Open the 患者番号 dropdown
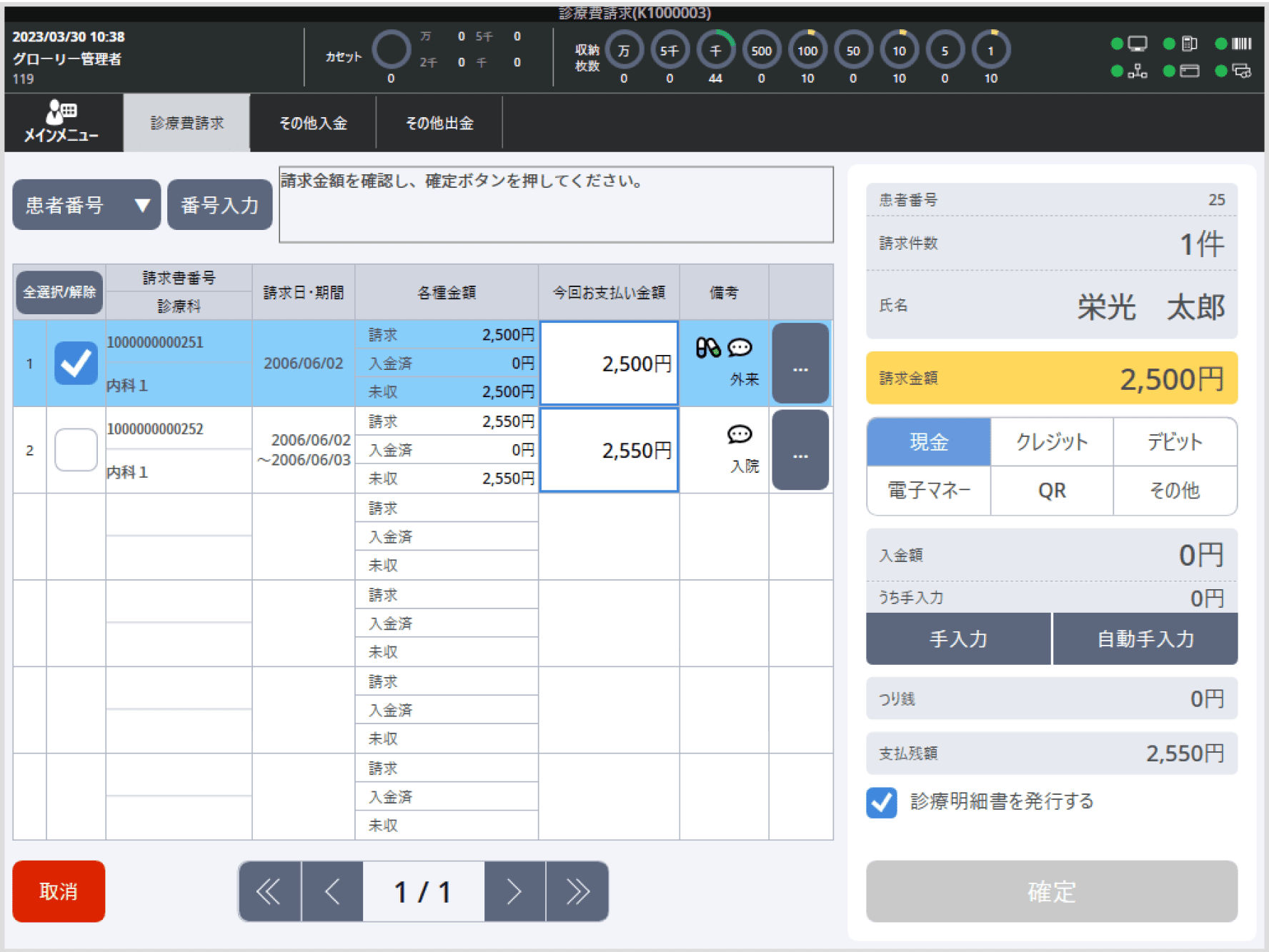Image resolution: width=1269 pixels, height=952 pixels. pos(86,205)
